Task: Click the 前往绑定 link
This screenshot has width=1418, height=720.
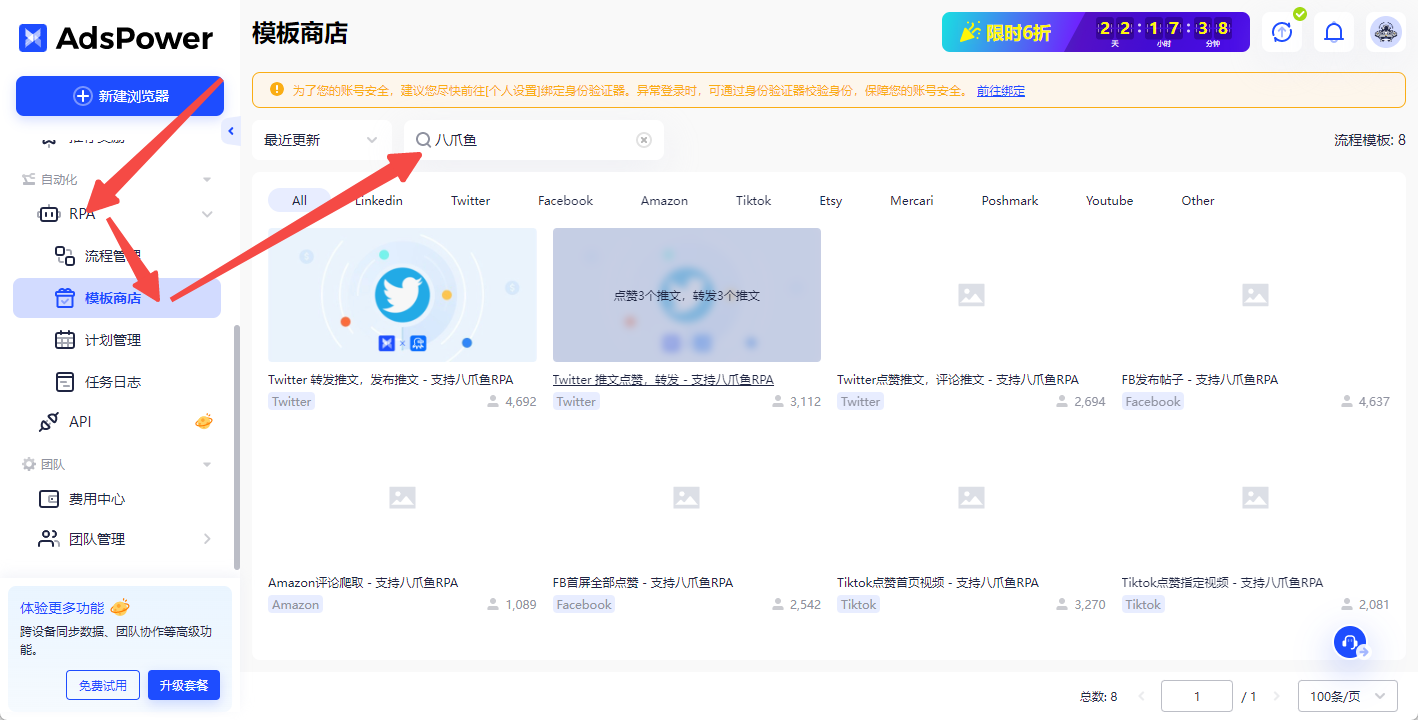Action: (x=1001, y=91)
